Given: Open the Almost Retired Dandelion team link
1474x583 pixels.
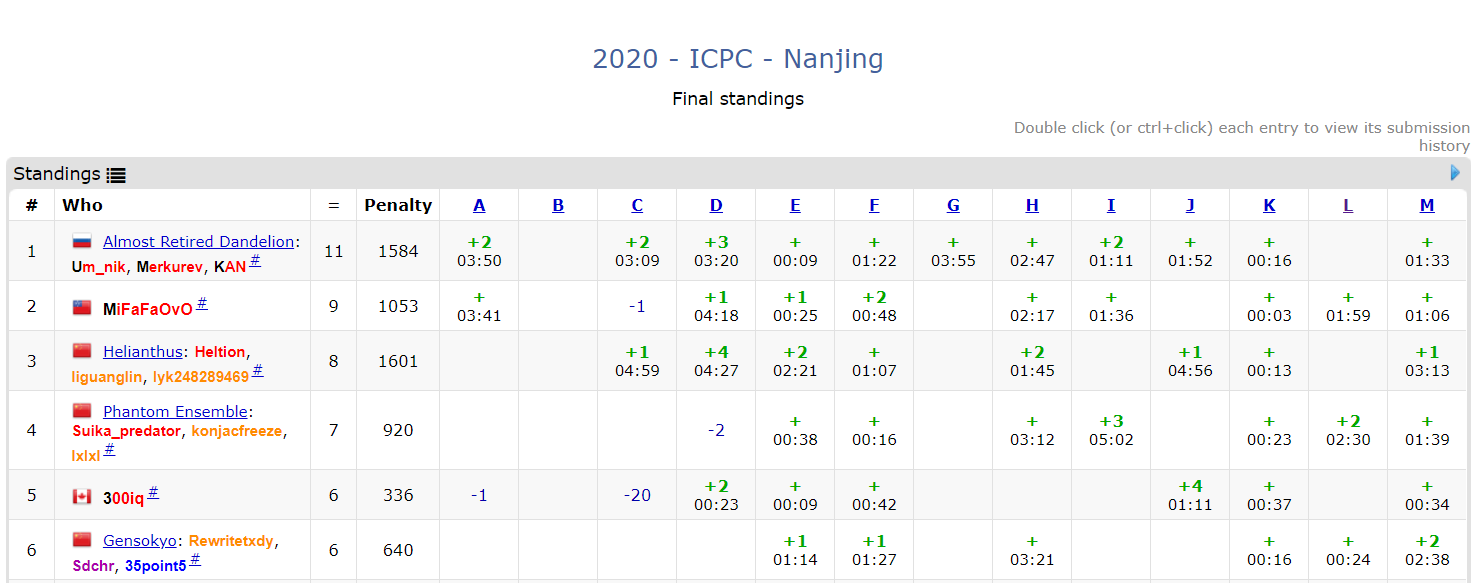Looking at the screenshot, I should pos(198,242).
